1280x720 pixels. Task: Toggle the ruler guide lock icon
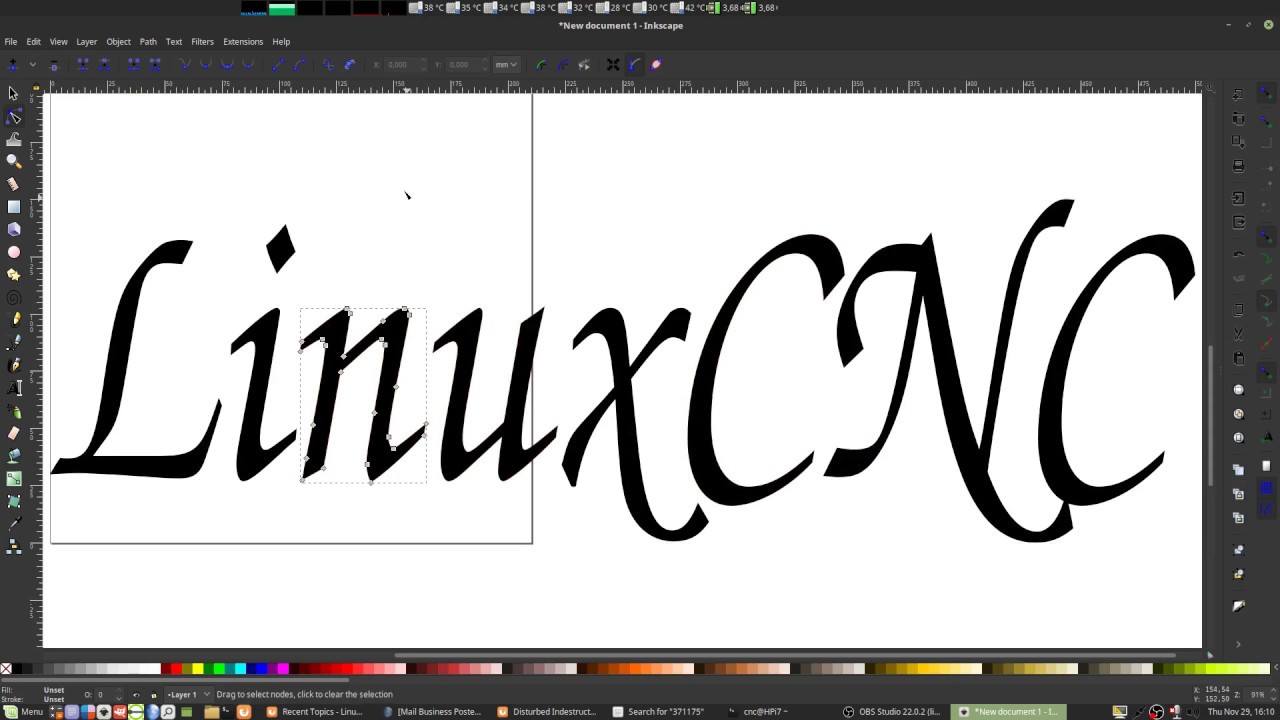pyautogui.click(x=37, y=89)
